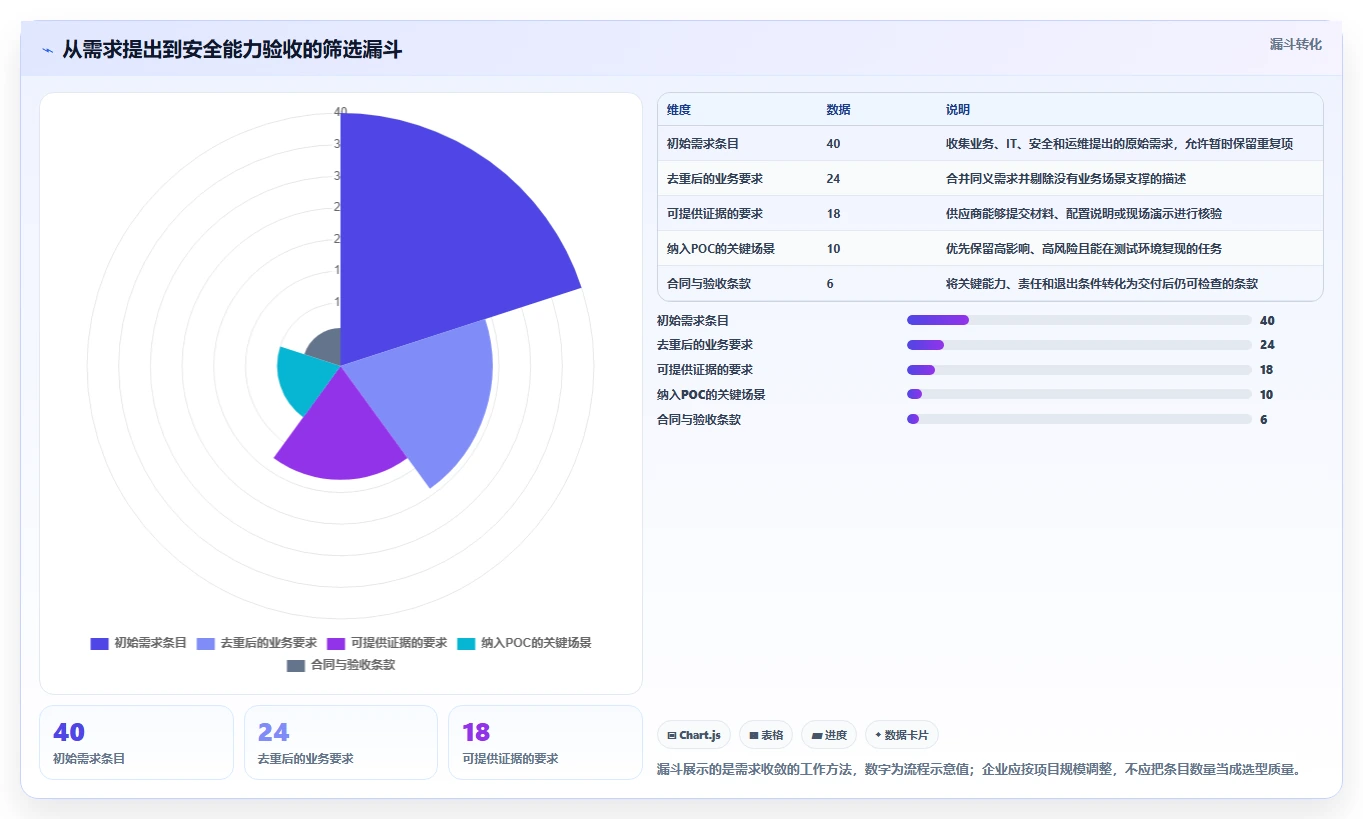Viewport: 1363px width, 819px height.
Task: Click the table value 6 for 合同与验收条款
Action: point(830,283)
